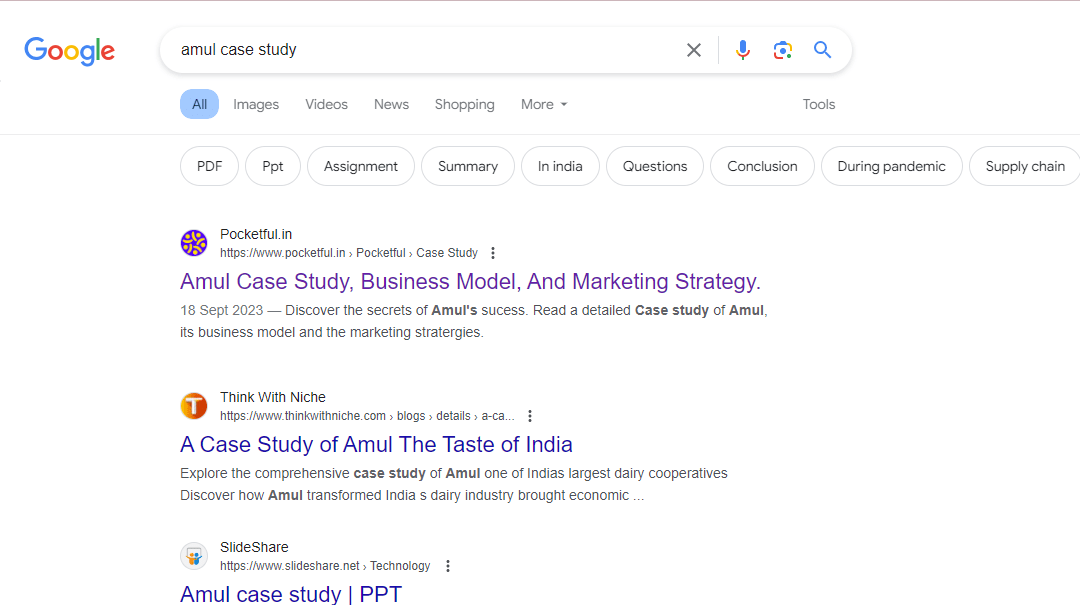Click into the amul case study search field

[420, 50]
